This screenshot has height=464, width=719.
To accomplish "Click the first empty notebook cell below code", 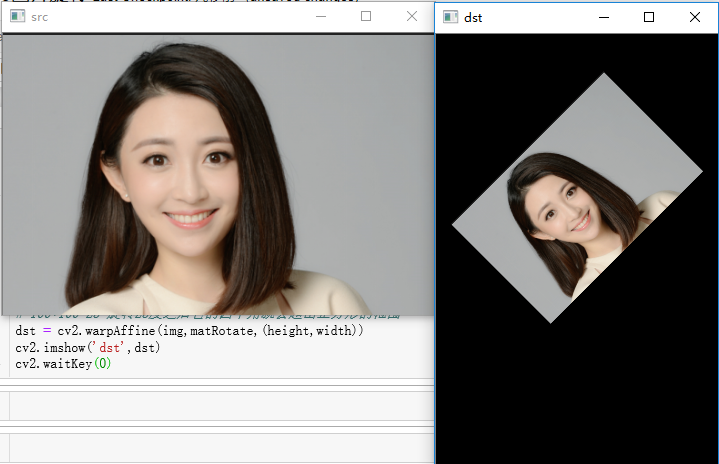I will 221,406.
